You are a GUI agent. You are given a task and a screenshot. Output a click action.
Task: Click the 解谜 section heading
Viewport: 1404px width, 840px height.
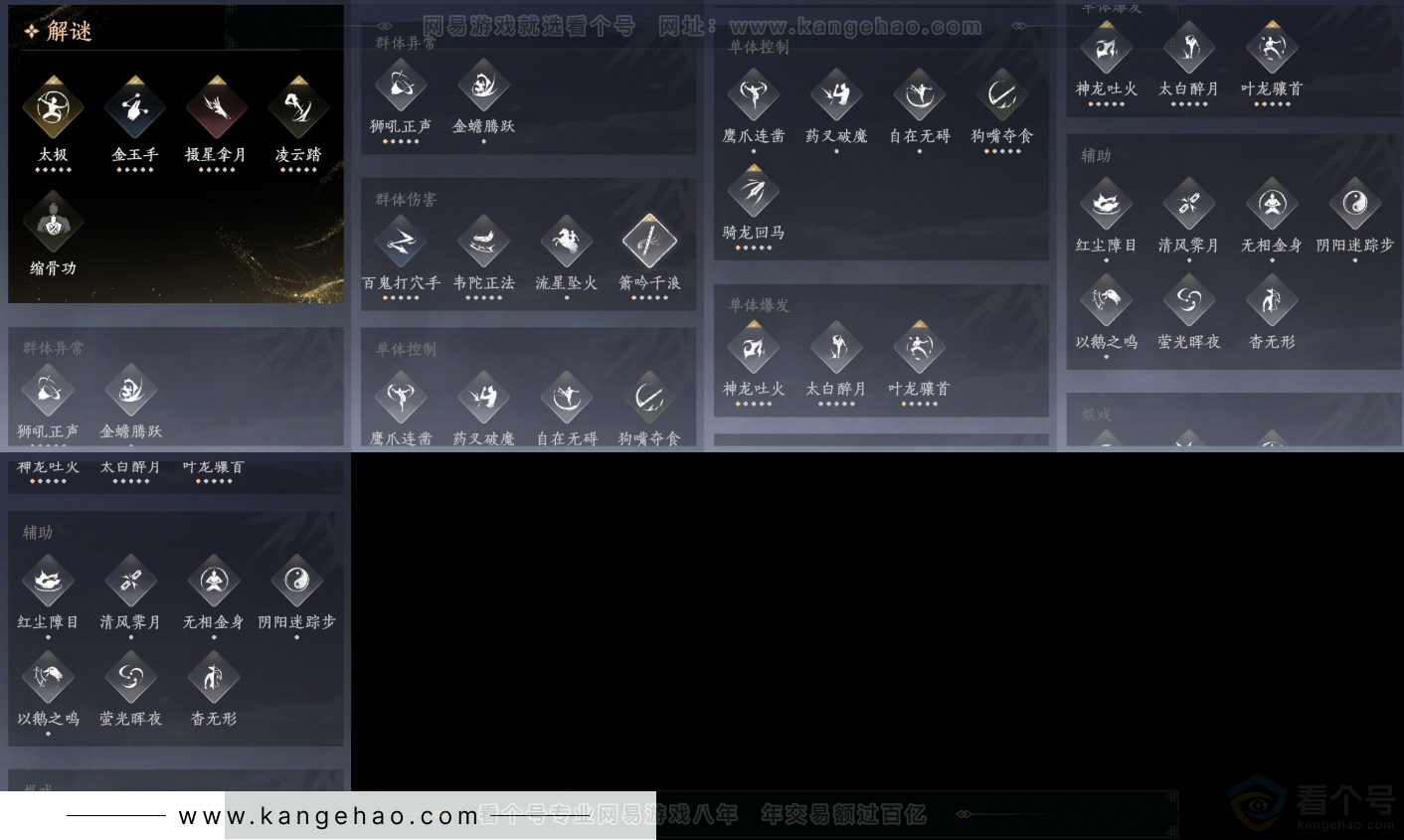click(x=70, y=32)
